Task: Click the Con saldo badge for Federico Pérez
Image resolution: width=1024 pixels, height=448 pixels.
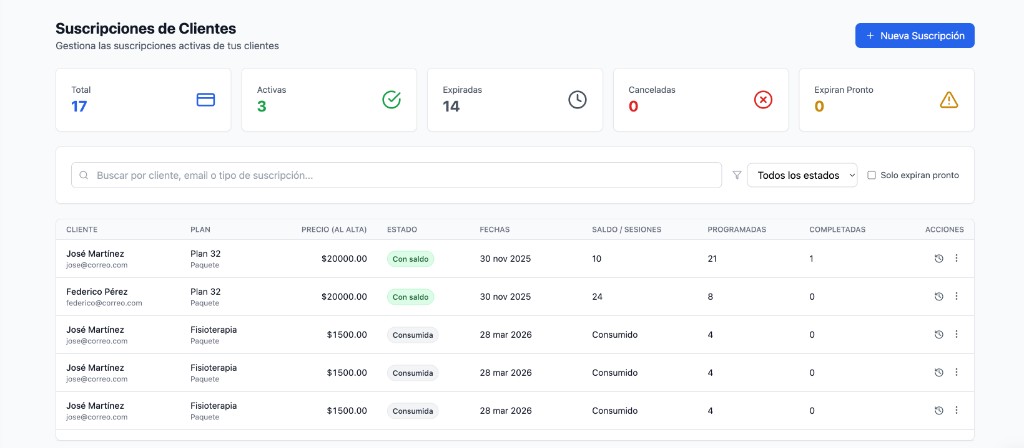Action: click(413, 297)
